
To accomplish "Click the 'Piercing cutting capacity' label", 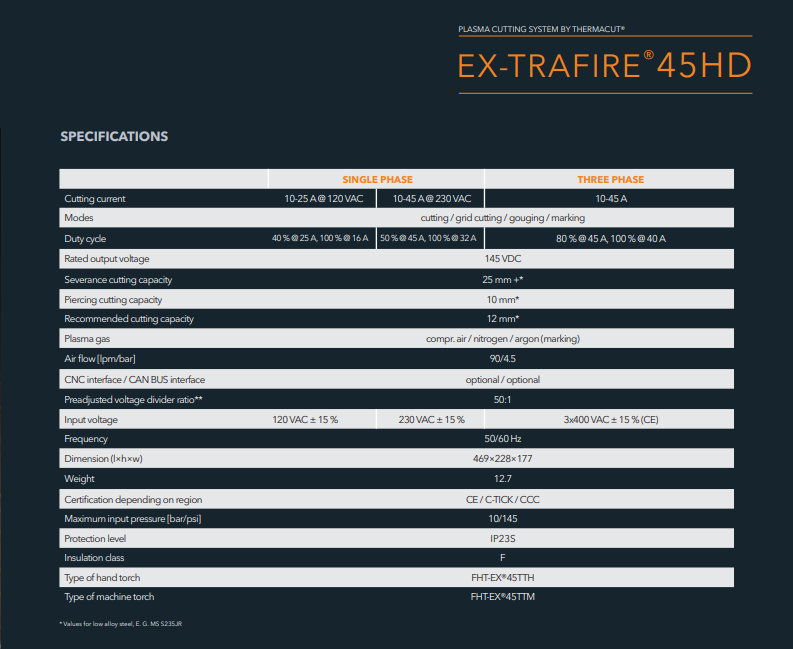I will coord(113,300).
